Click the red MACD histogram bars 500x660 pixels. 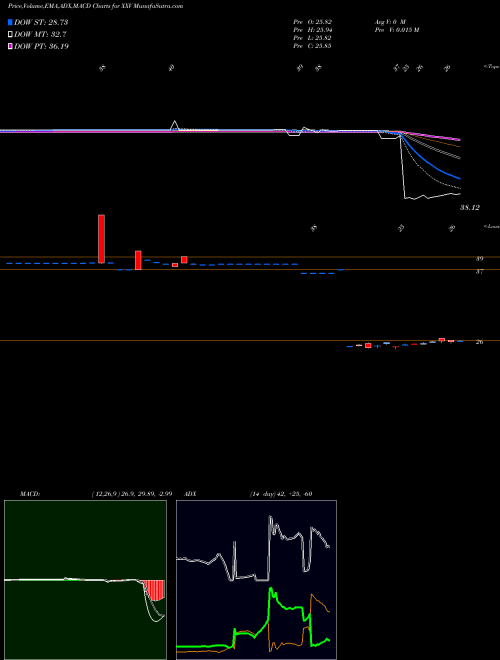click(x=154, y=590)
